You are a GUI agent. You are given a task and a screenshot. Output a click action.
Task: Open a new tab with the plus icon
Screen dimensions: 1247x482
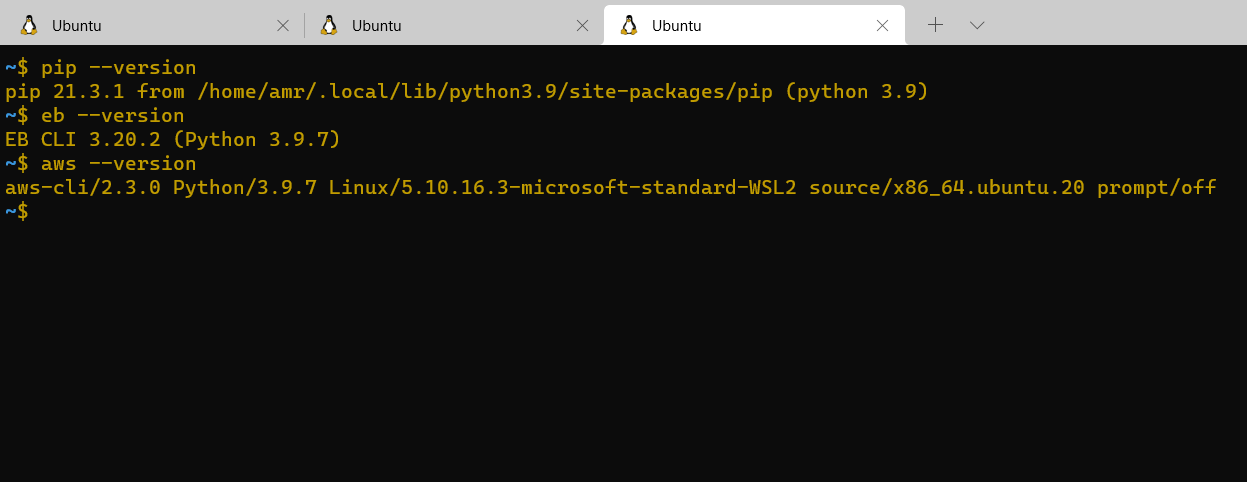pyautogui.click(x=935, y=25)
